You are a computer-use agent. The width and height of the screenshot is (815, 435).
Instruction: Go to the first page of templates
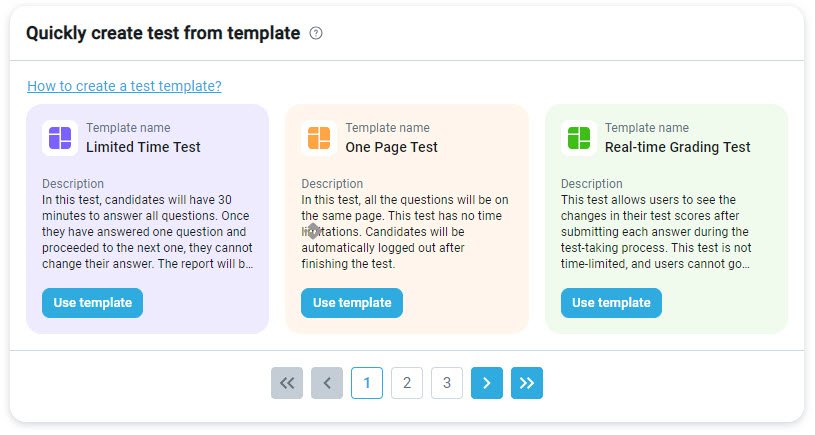tap(287, 382)
